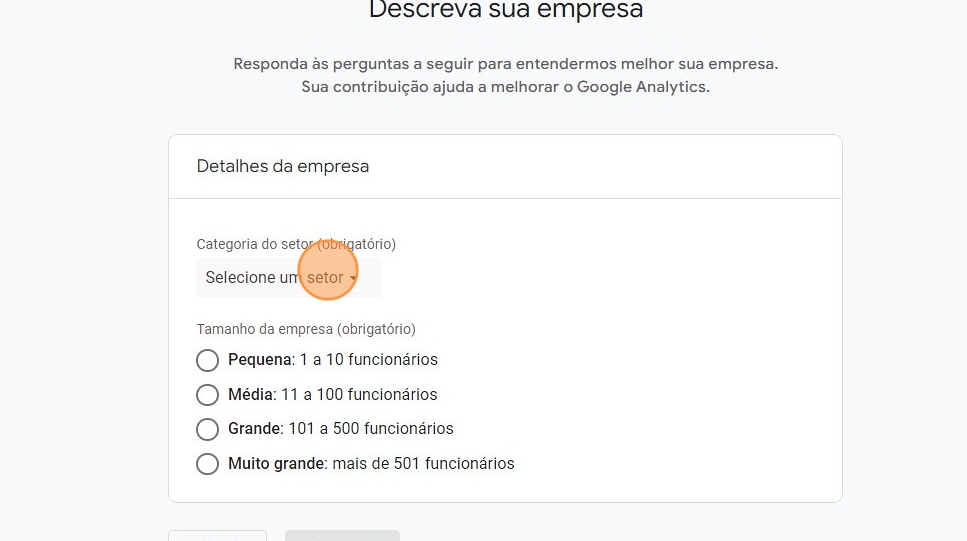This screenshot has height=541, width=967.
Task: Select the "Muito grande" radio button
Action: (207, 464)
